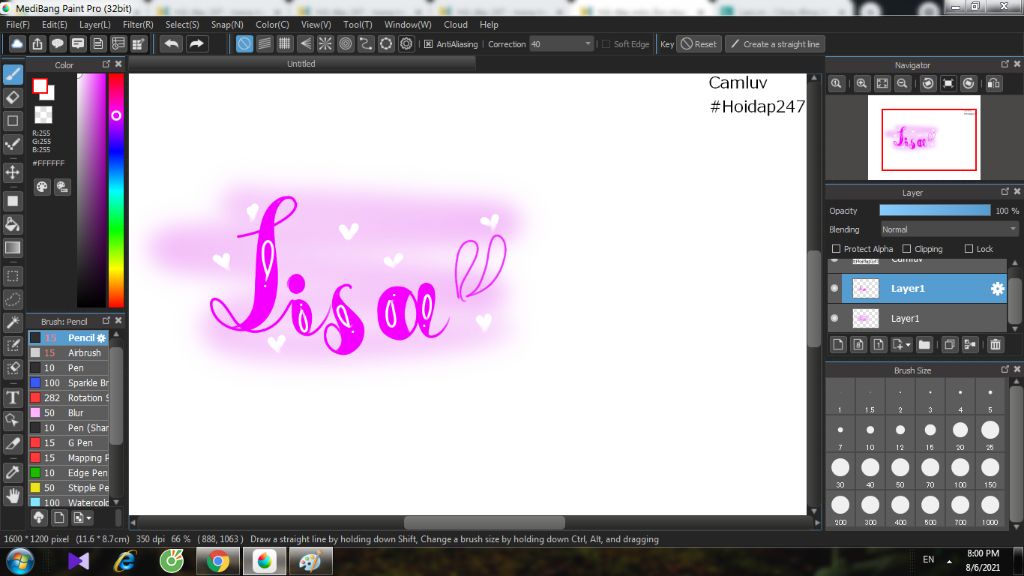Click the Undo arrow icon
This screenshot has height=576, width=1024.
point(172,44)
